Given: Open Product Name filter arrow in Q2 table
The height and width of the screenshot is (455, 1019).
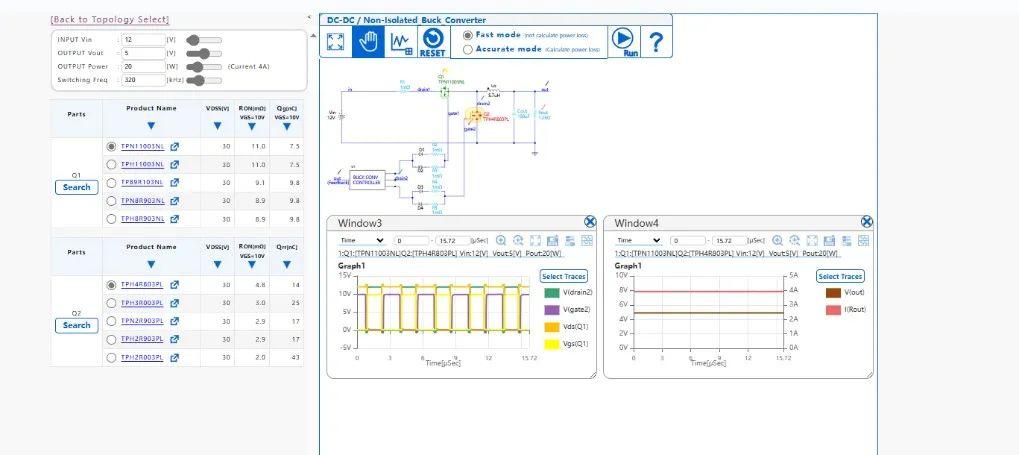Looking at the screenshot, I should click(151, 265).
